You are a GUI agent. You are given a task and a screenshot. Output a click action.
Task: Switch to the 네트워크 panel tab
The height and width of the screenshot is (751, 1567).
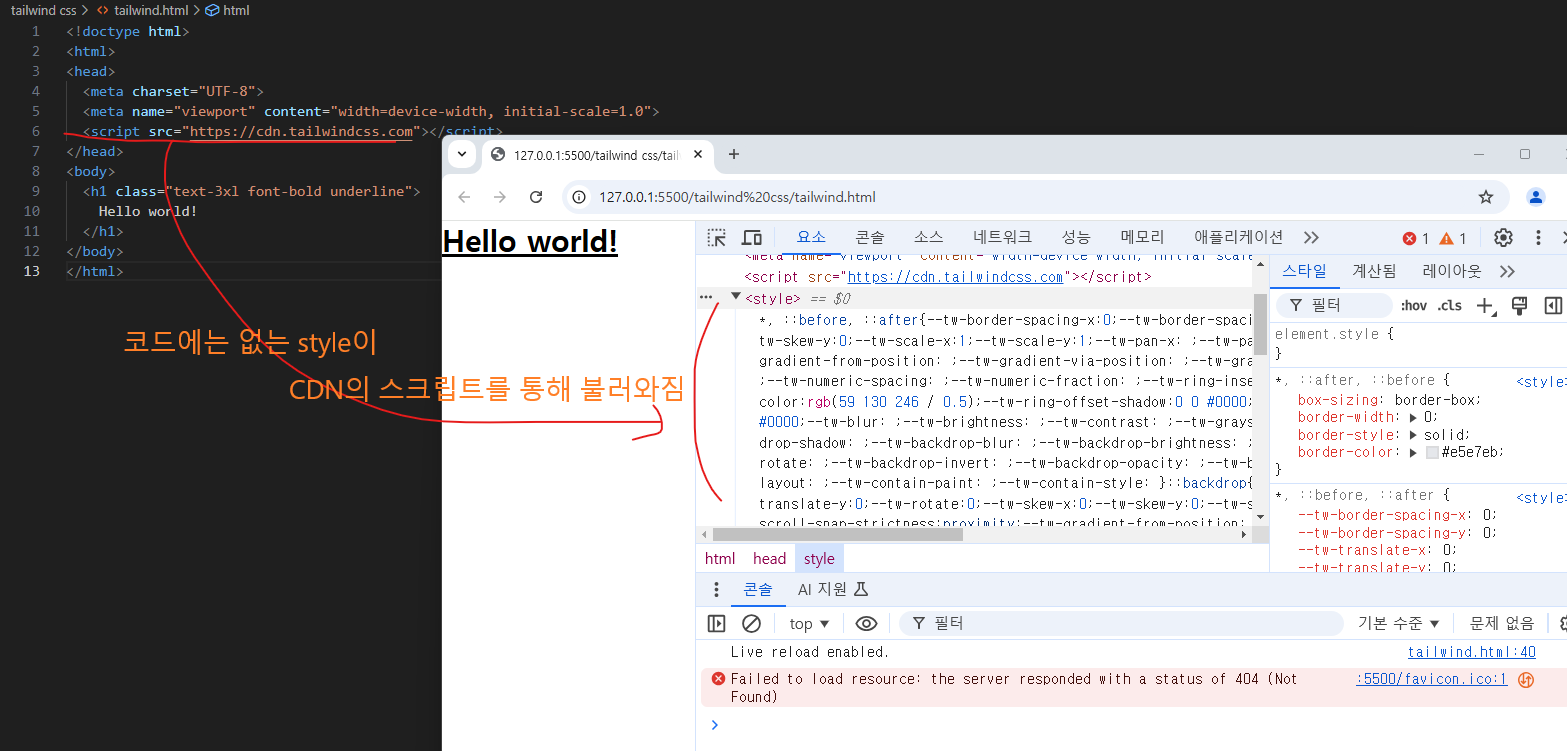tap(1002, 238)
